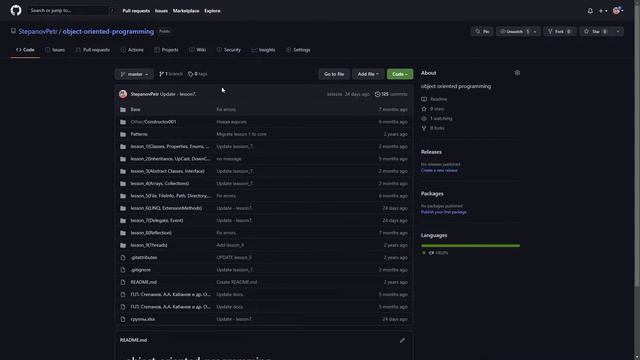Open the lesson_9 Threads folder
This screenshot has height=360, width=640.
tap(149, 245)
